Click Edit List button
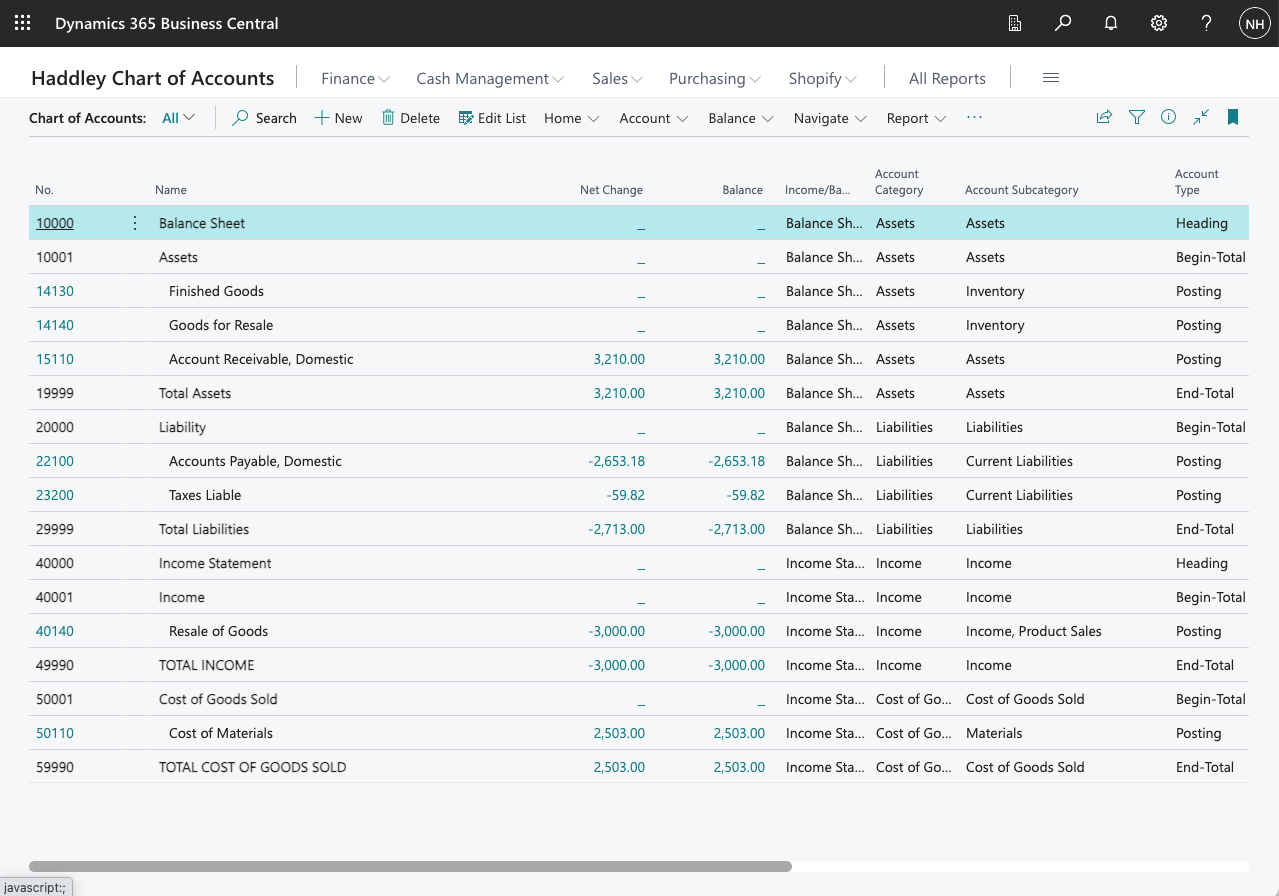Viewport: 1279px width, 896px height. point(492,118)
